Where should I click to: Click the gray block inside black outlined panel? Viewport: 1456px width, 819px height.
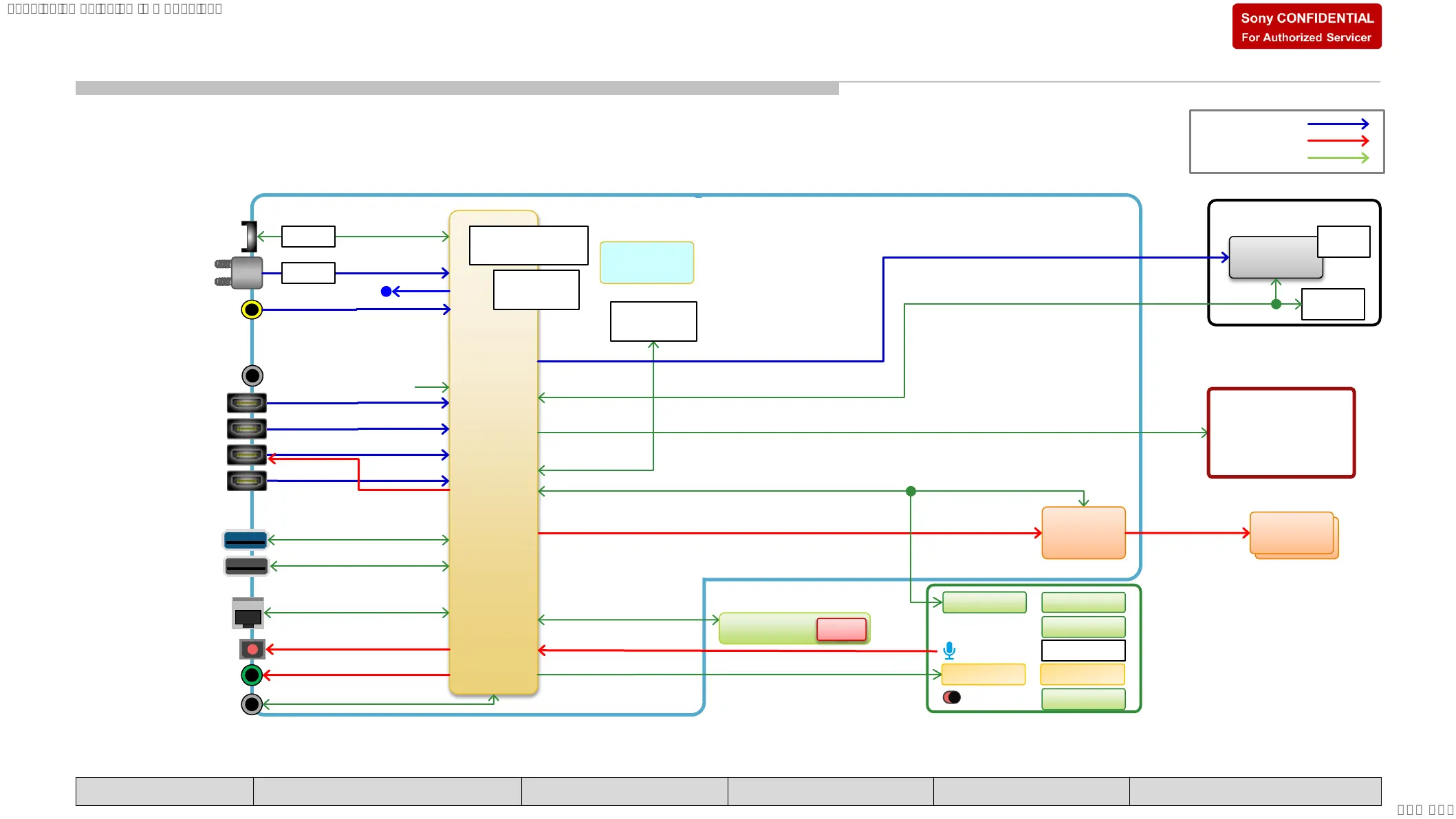click(x=1274, y=258)
